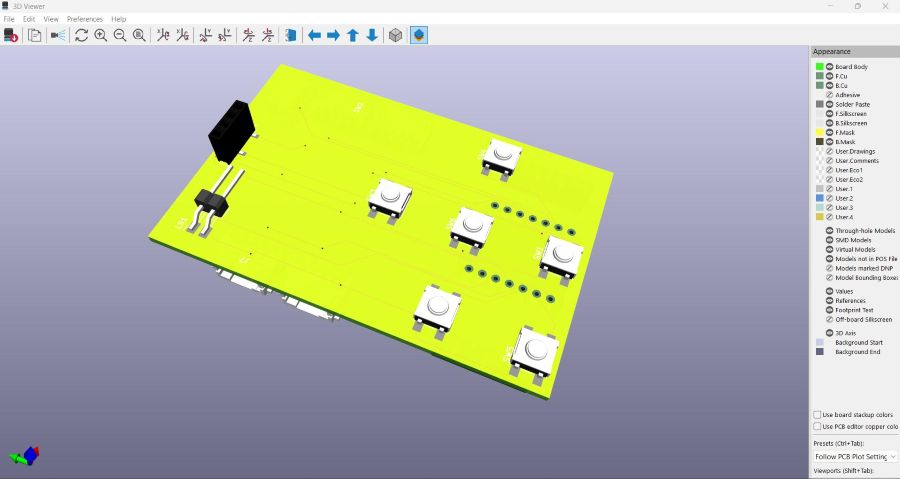The height and width of the screenshot is (479, 900).
Task: Hide the B.Silkscreen layer
Action: coord(829,123)
